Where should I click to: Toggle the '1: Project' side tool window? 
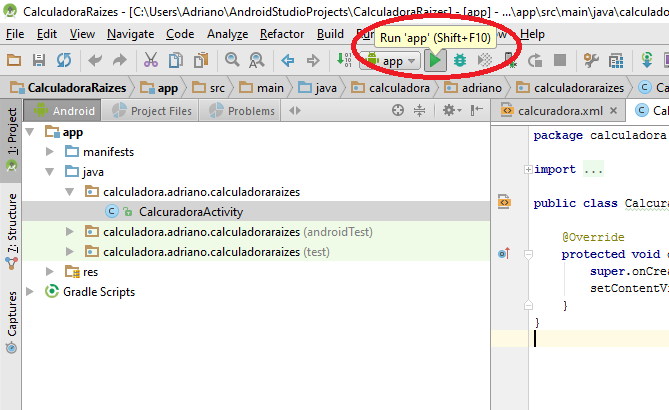[x=12, y=140]
